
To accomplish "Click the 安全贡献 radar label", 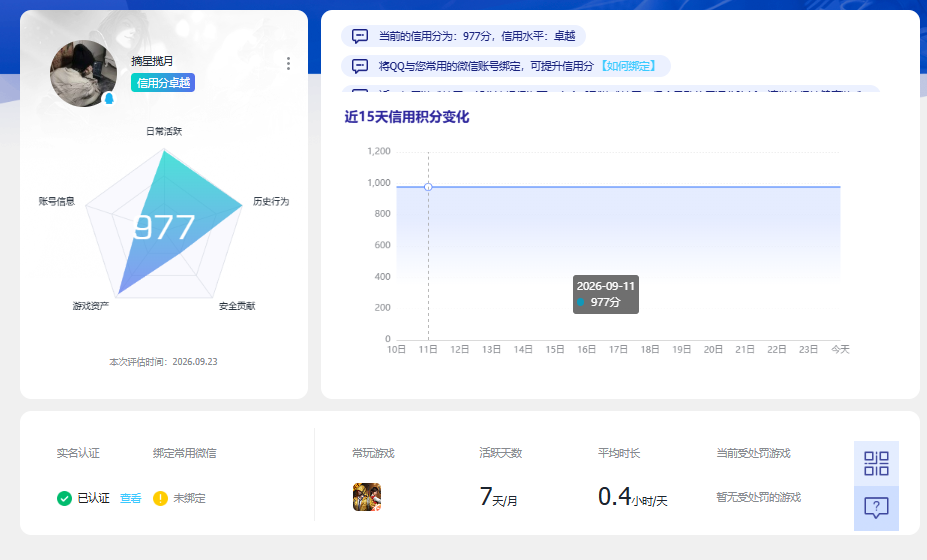I will (237, 306).
